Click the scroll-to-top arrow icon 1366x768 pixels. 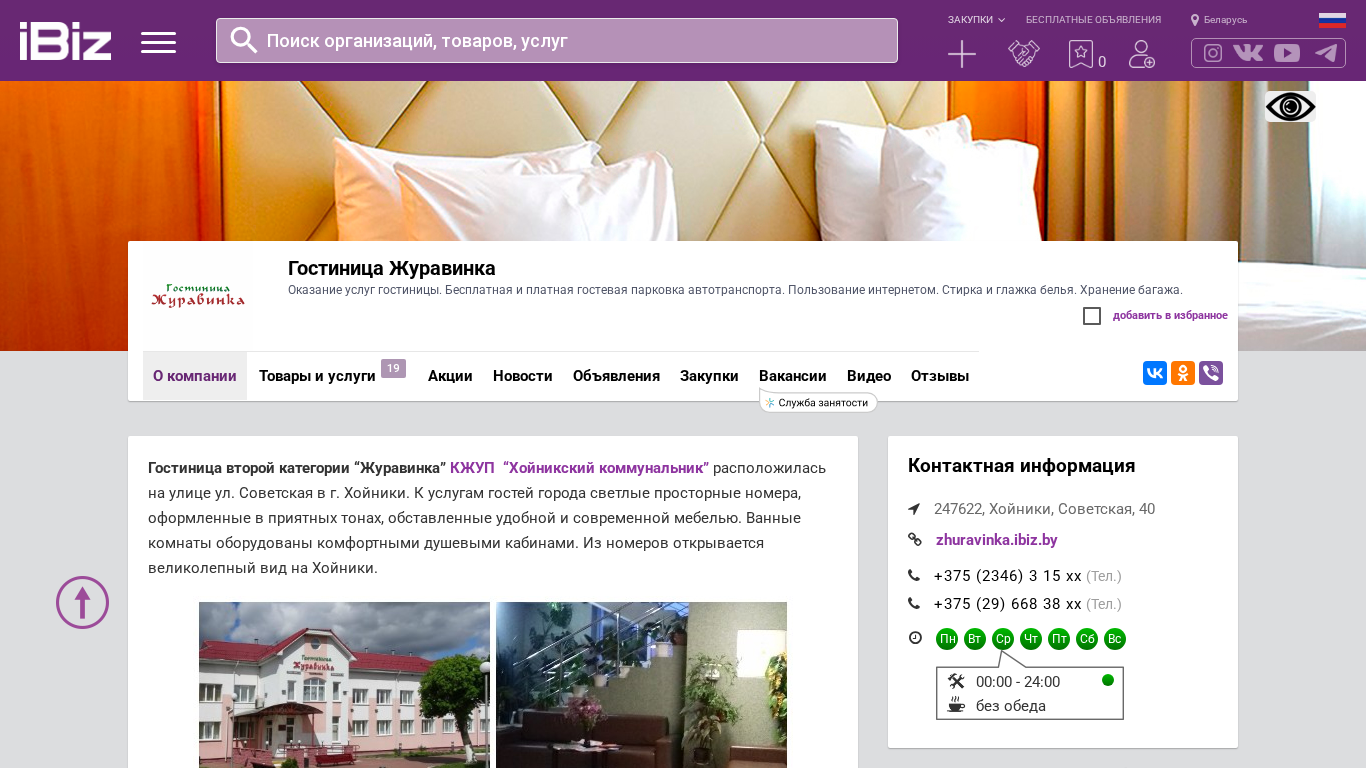(82, 602)
